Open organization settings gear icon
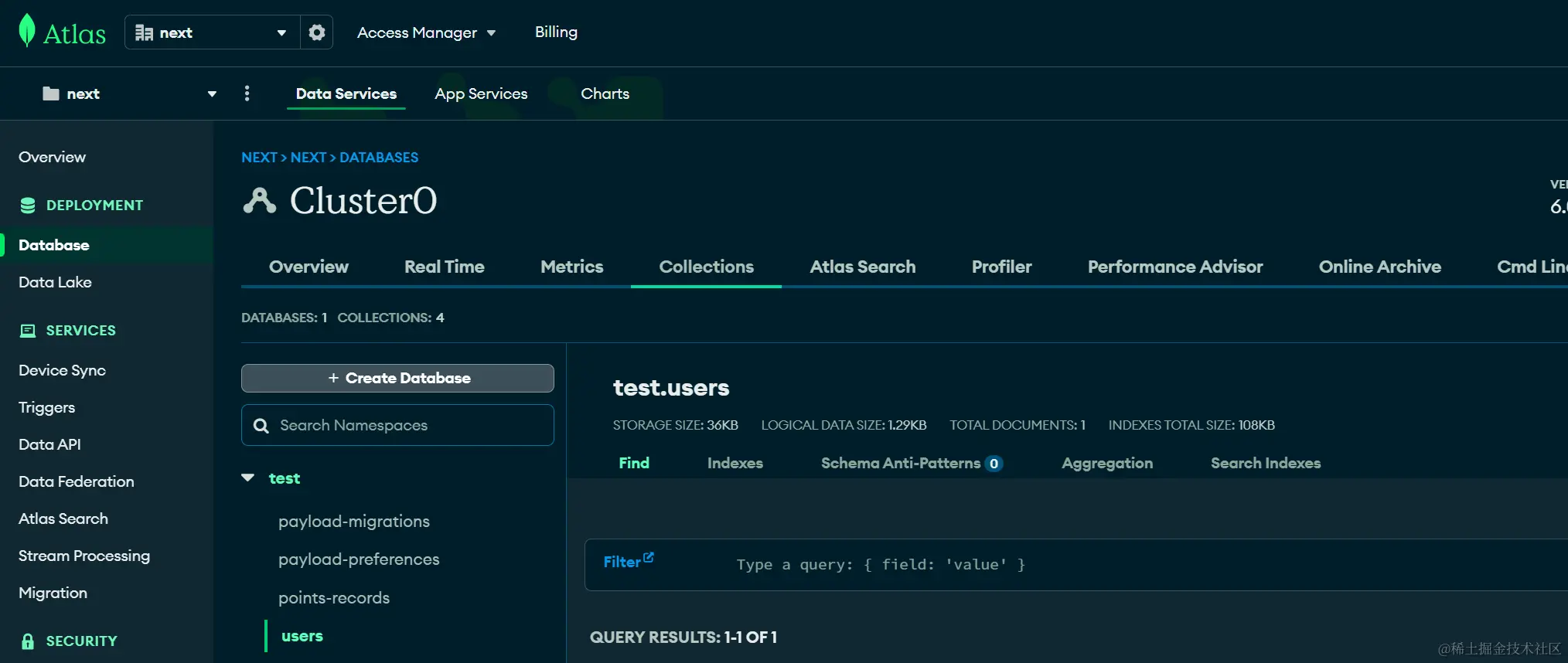1568x663 pixels. pos(316,32)
